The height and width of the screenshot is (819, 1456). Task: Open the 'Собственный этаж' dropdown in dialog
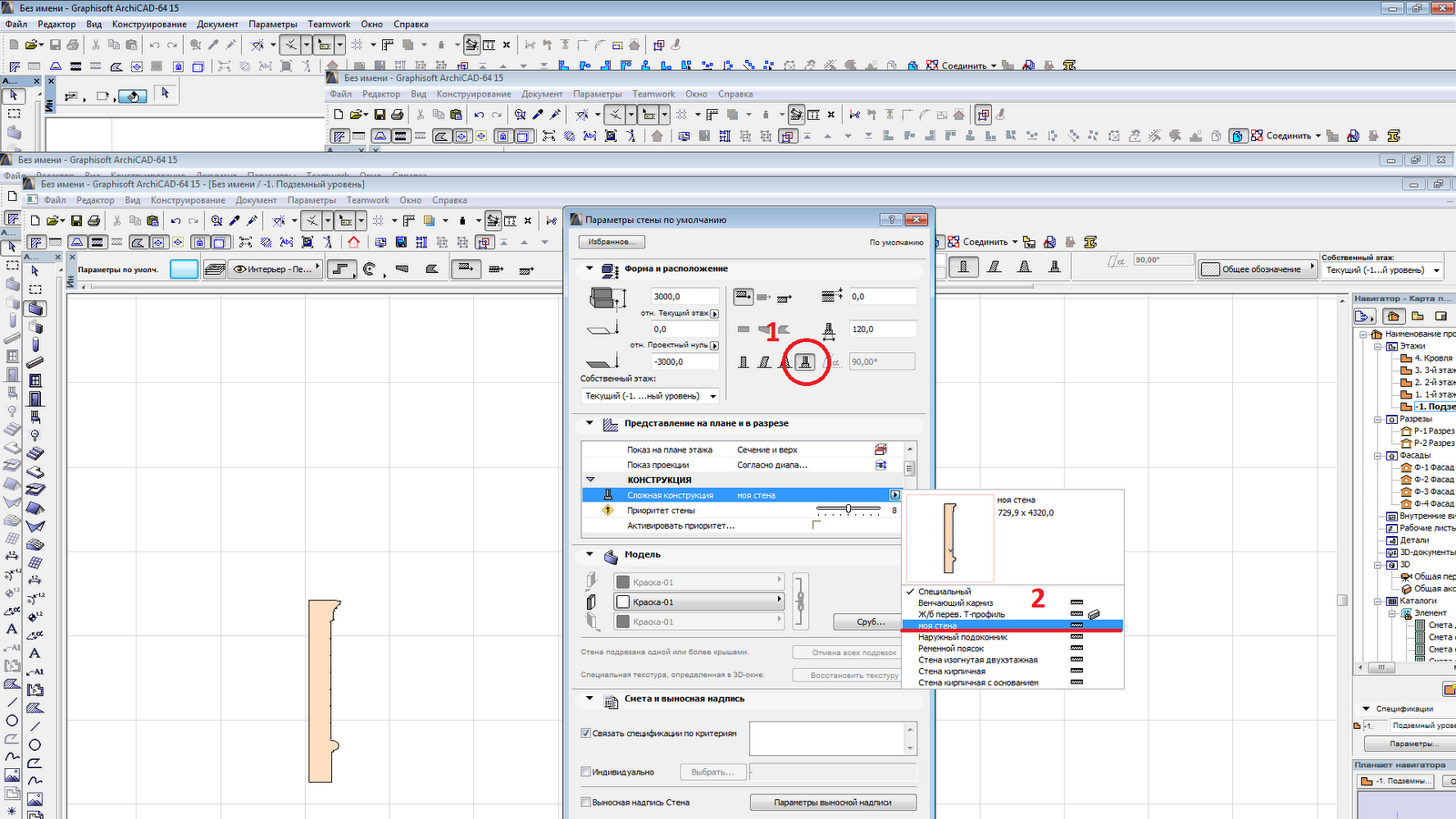[650, 396]
